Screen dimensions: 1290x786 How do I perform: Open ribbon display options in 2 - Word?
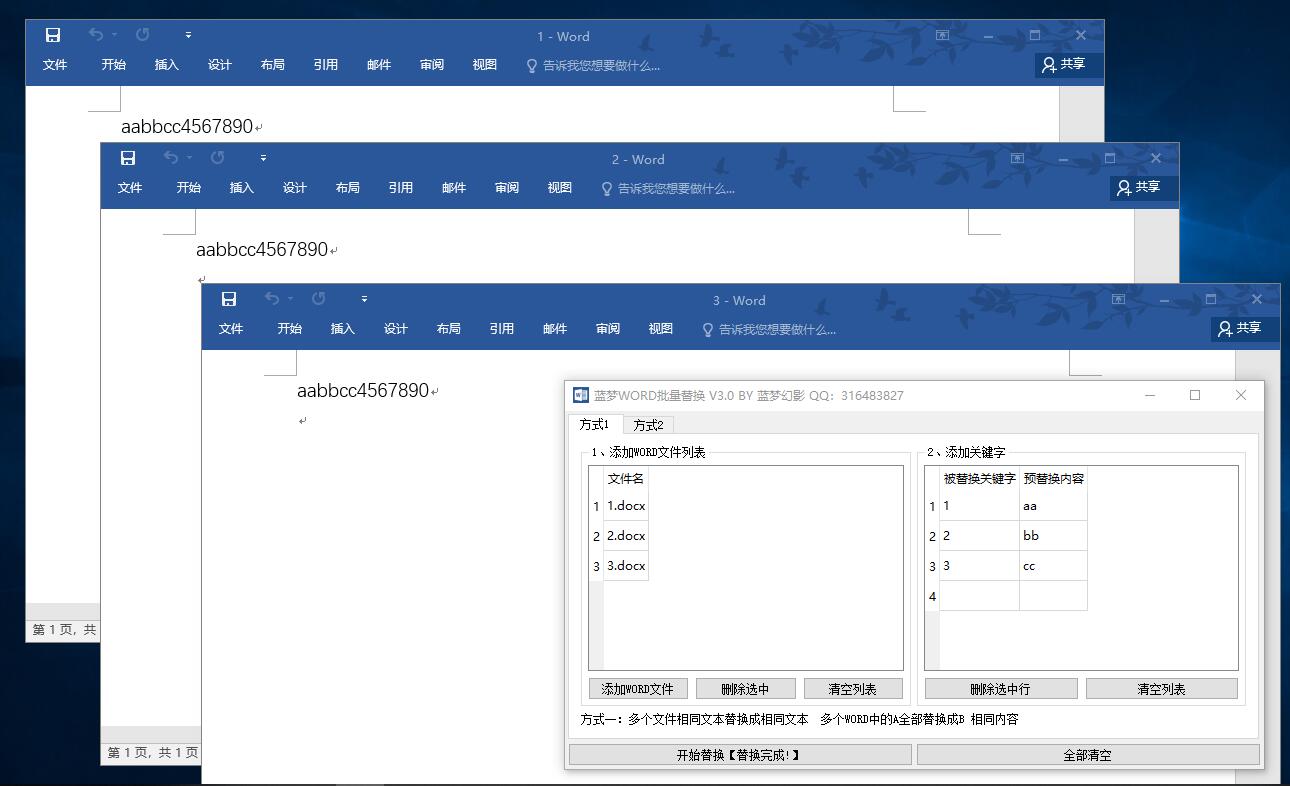[x=1017, y=158]
